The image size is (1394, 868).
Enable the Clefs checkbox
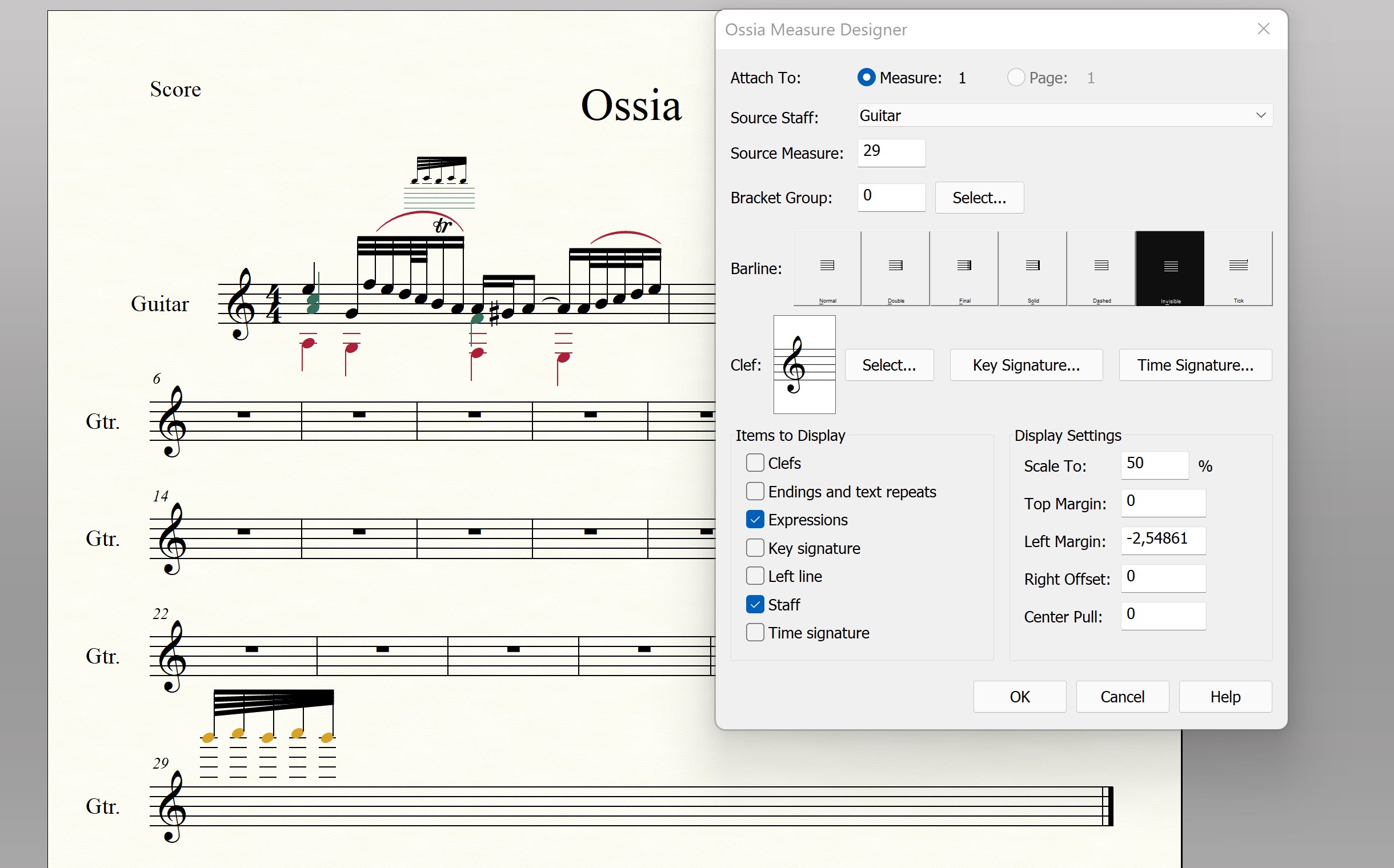pos(755,463)
